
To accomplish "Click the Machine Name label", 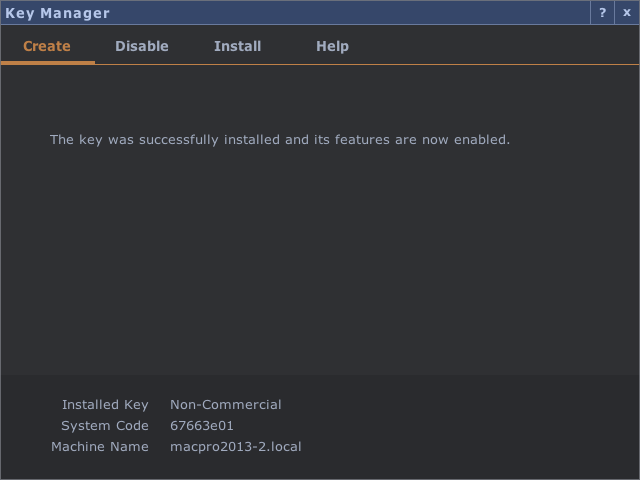I will click(x=100, y=447).
